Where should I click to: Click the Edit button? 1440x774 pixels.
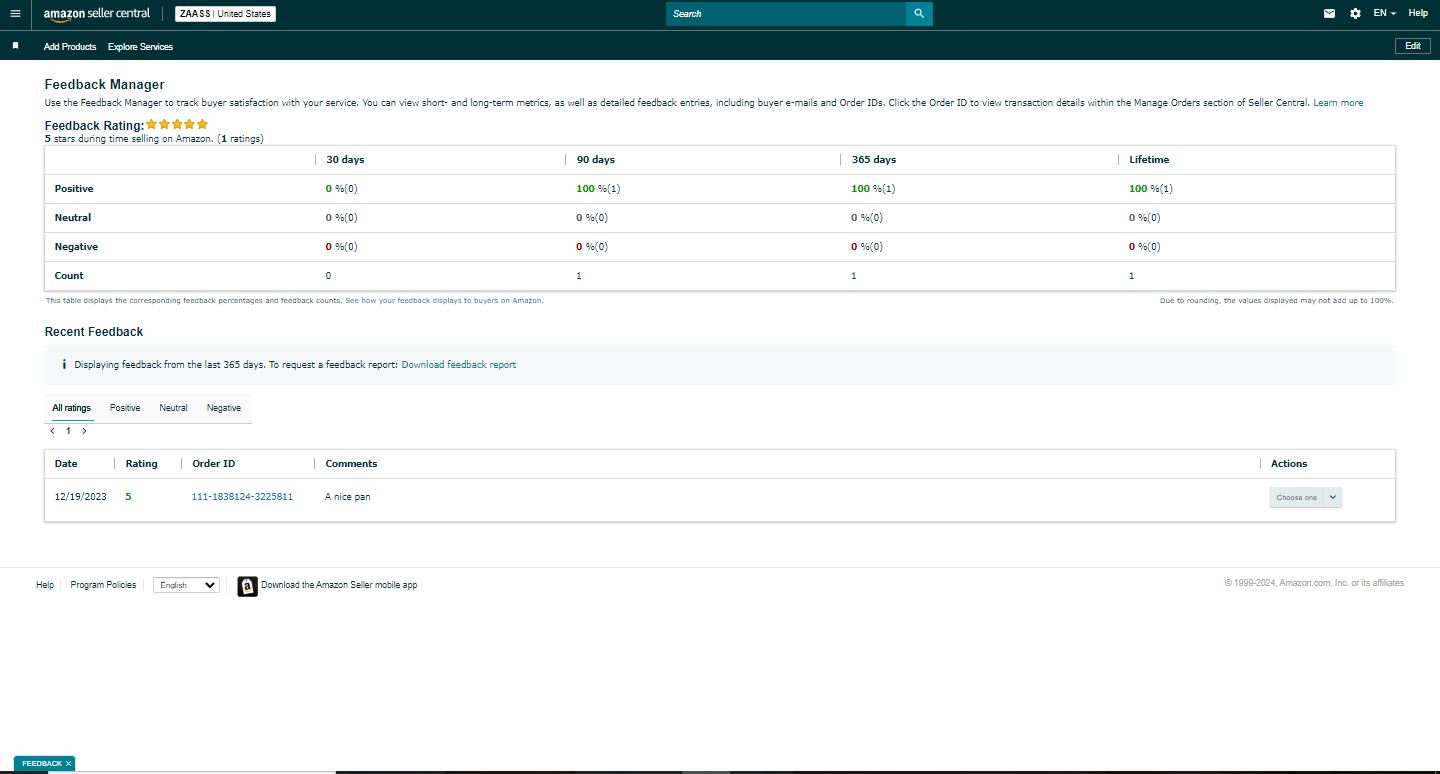point(1413,46)
